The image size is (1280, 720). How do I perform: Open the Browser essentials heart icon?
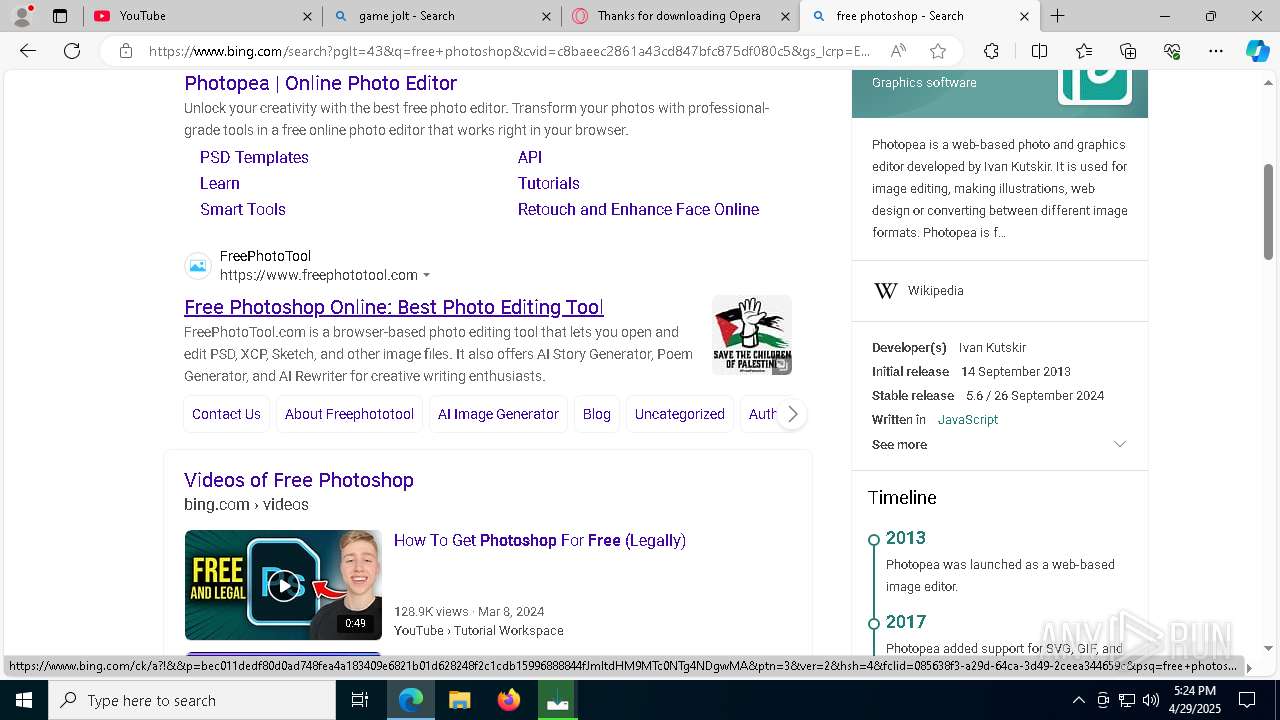tap(1172, 51)
